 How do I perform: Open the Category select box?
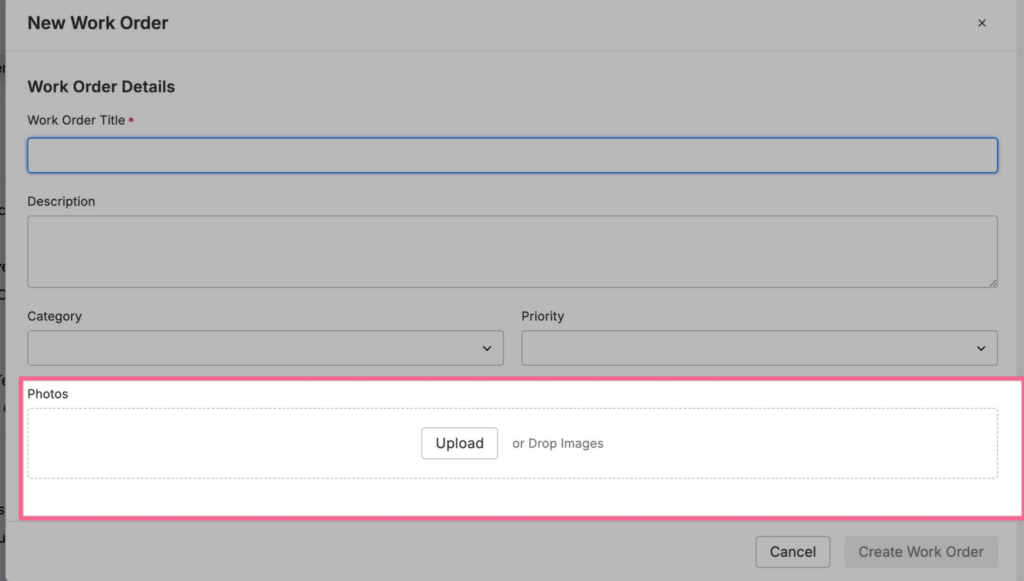(265, 348)
